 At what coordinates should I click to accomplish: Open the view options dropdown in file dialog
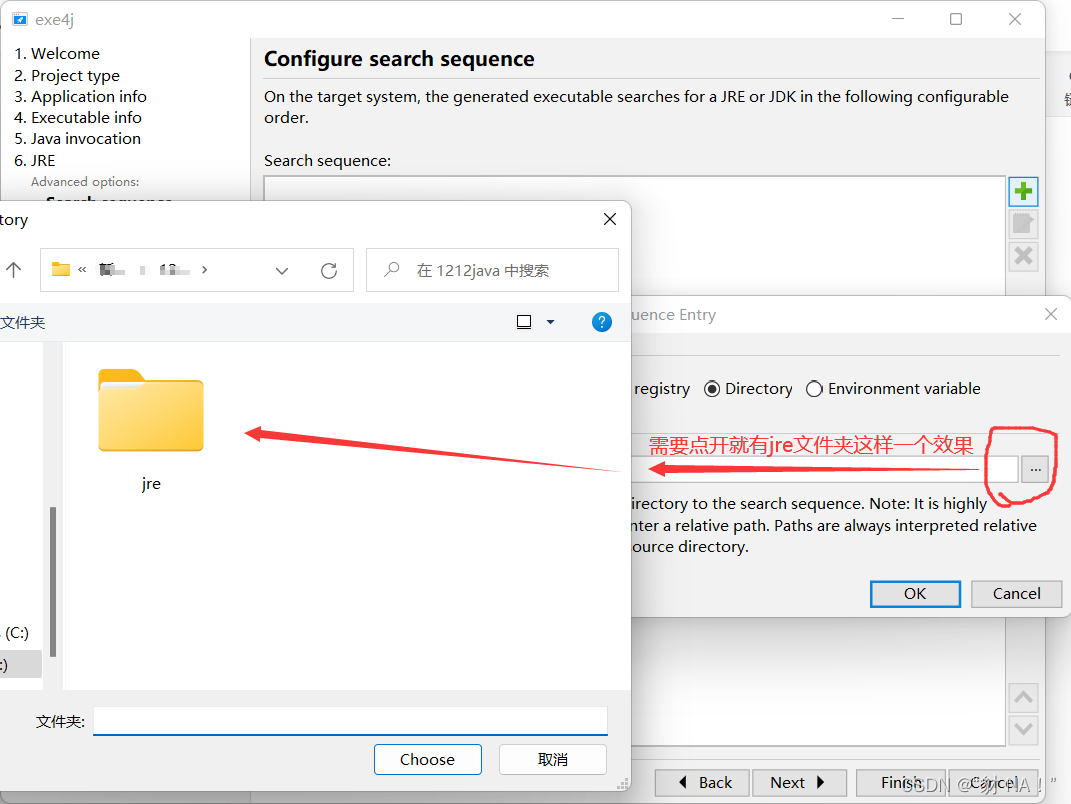click(535, 321)
